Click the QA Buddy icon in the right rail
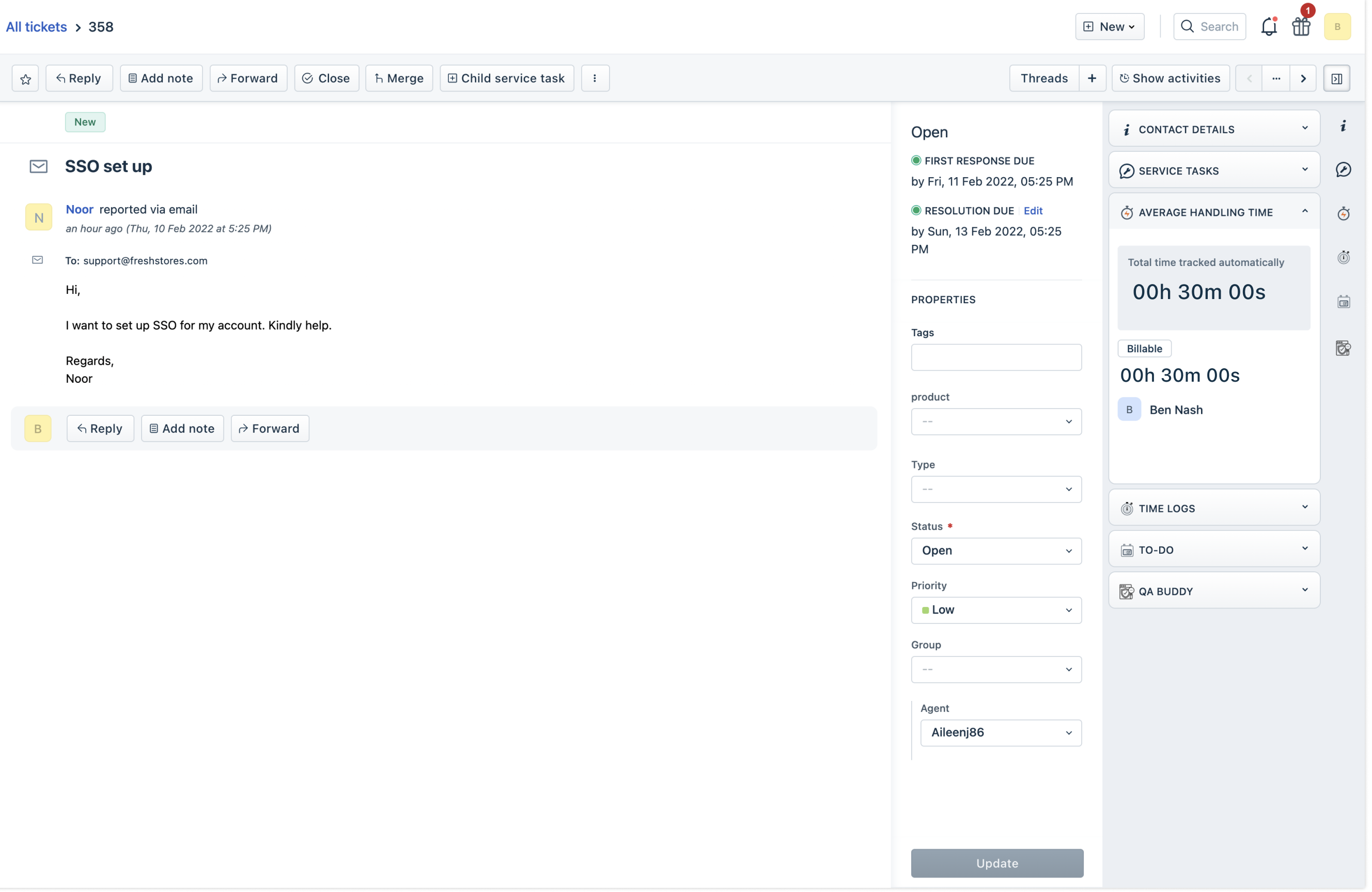 tap(1343, 349)
